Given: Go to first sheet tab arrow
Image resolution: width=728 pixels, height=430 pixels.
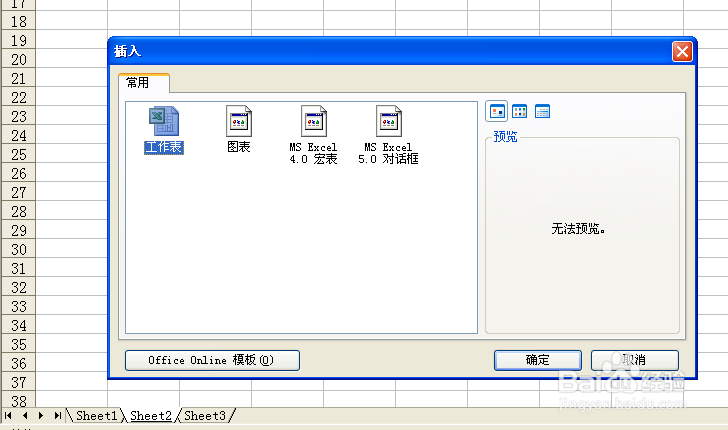Looking at the screenshot, I should point(8,416).
